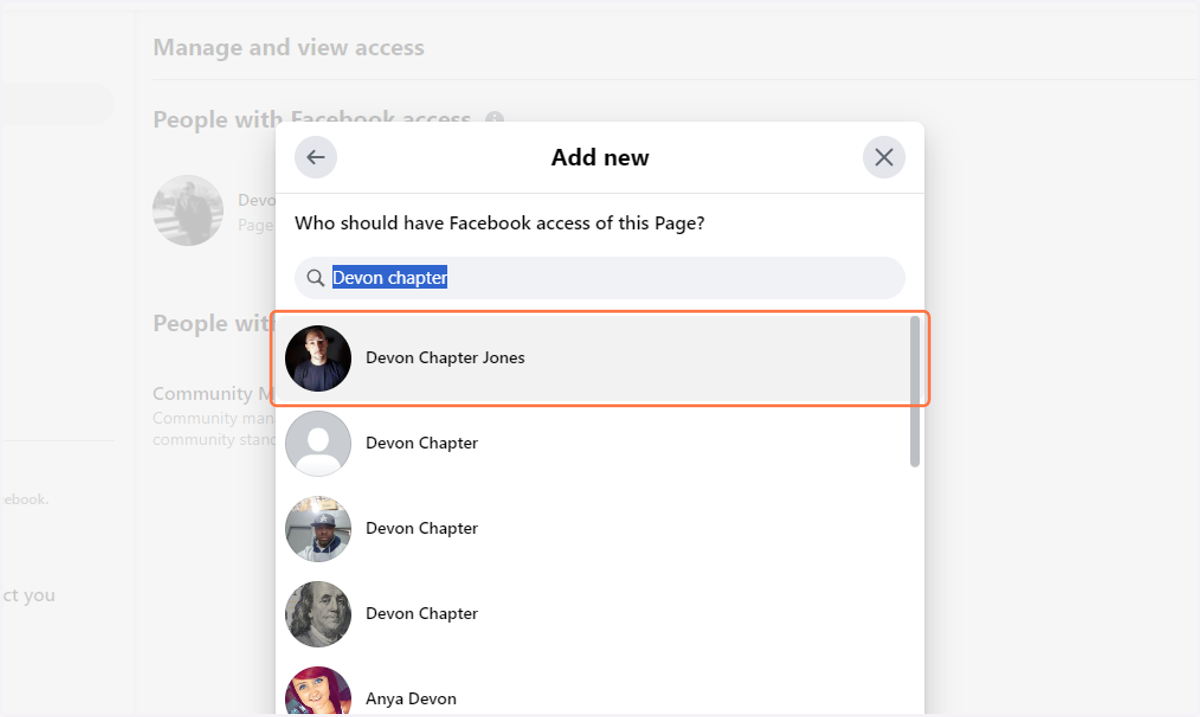Select Devon Chapter with blank silhouette avatar
The image size is (1200, 717).
click(x=594, y=443)
